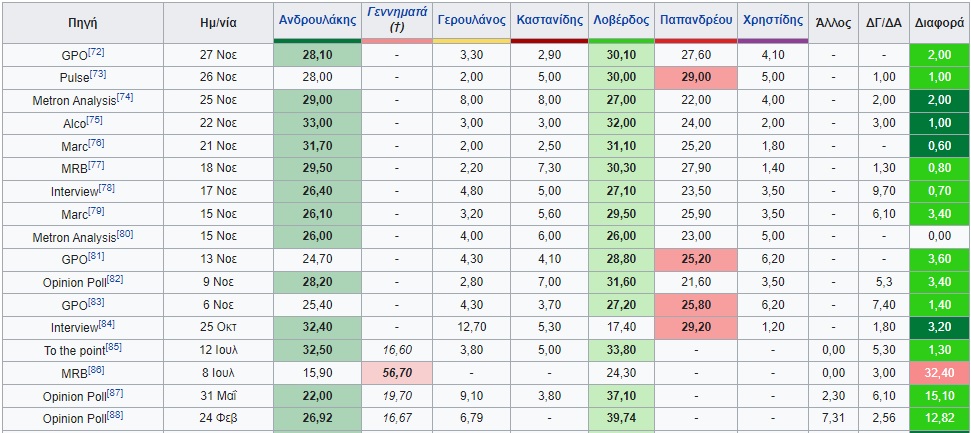Jump to footnote 85 for To the point
971x433 pixels.
[113, 347]
